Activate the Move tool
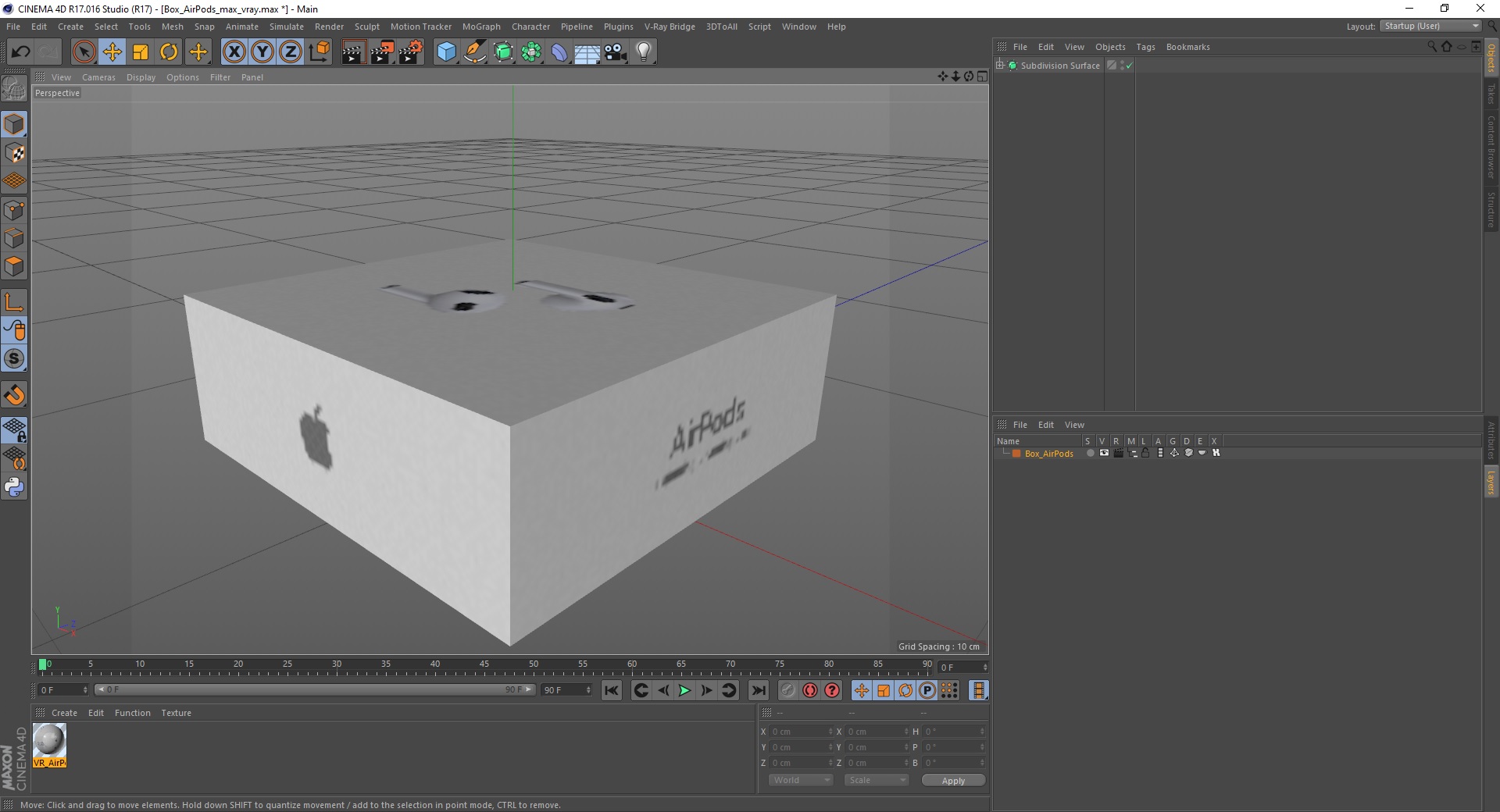The image size is (1500, 812). coord(112,52)
